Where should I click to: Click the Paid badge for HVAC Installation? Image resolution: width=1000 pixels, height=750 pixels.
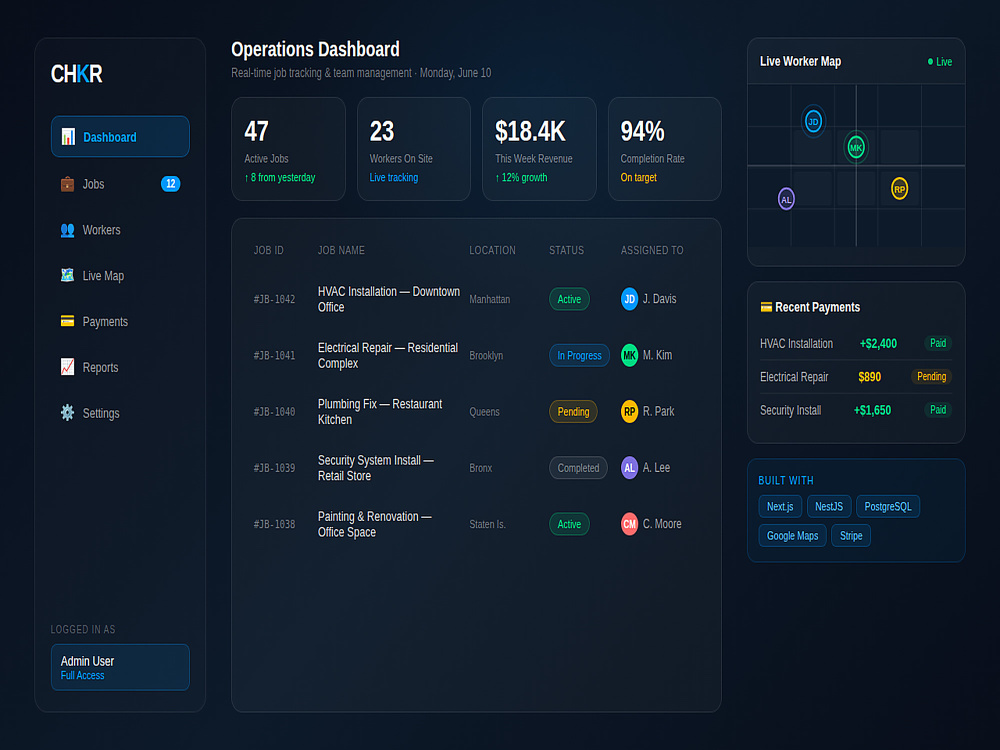coord(938,343)
